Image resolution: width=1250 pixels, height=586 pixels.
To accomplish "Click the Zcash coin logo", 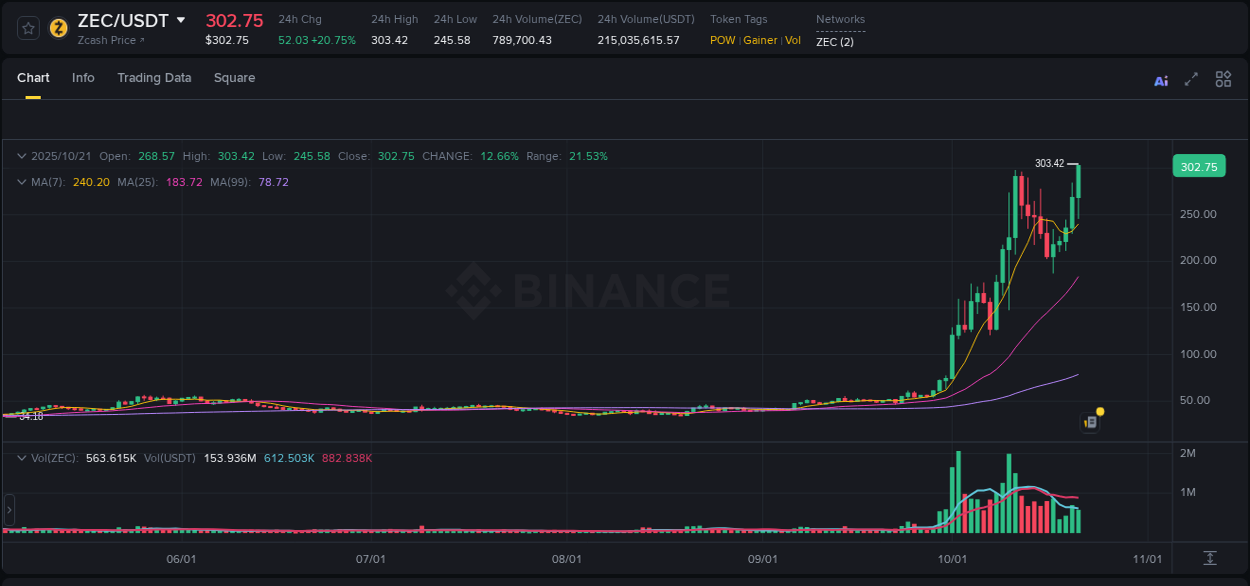I will [57, 28].
